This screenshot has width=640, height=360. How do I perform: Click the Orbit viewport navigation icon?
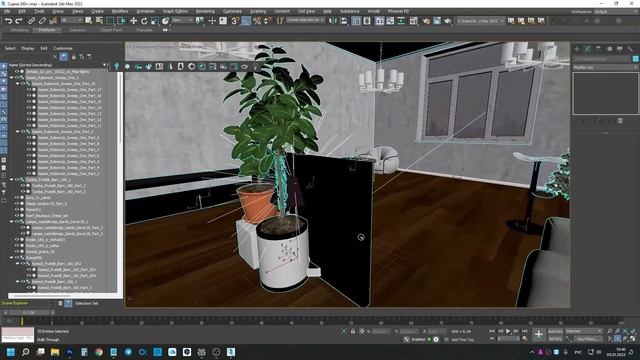tap(625, 339)
